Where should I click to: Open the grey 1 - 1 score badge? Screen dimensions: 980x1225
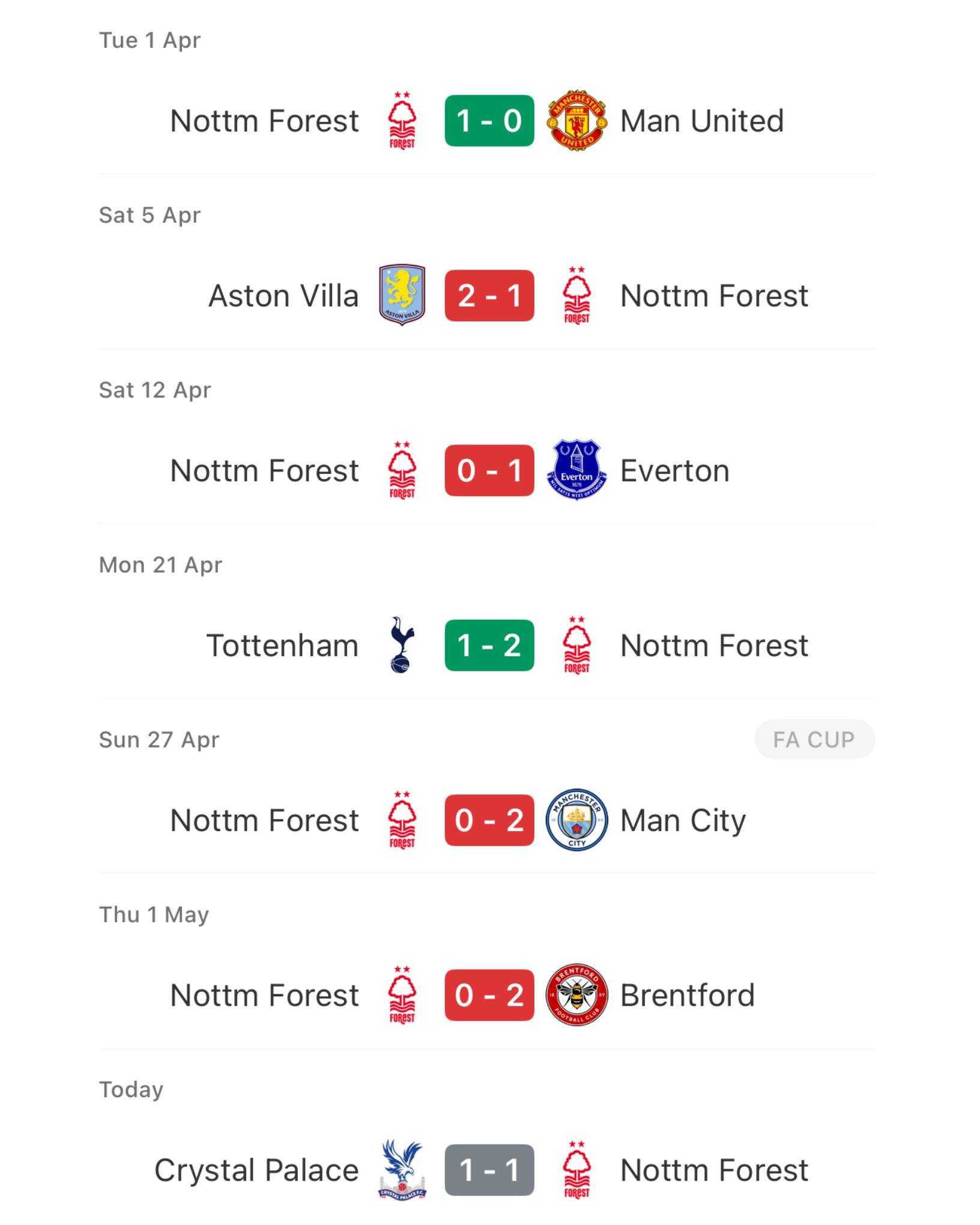[x=489, y=1170]
